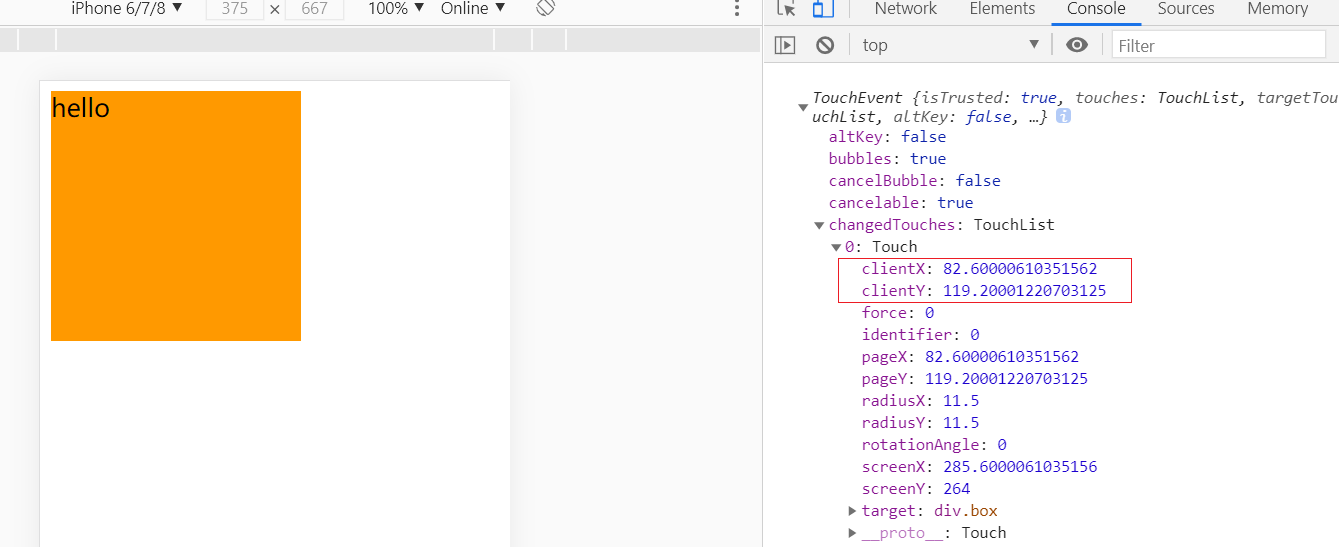Click the inspect element picker icon
1339x547 pixels.
tap(787, 9)
